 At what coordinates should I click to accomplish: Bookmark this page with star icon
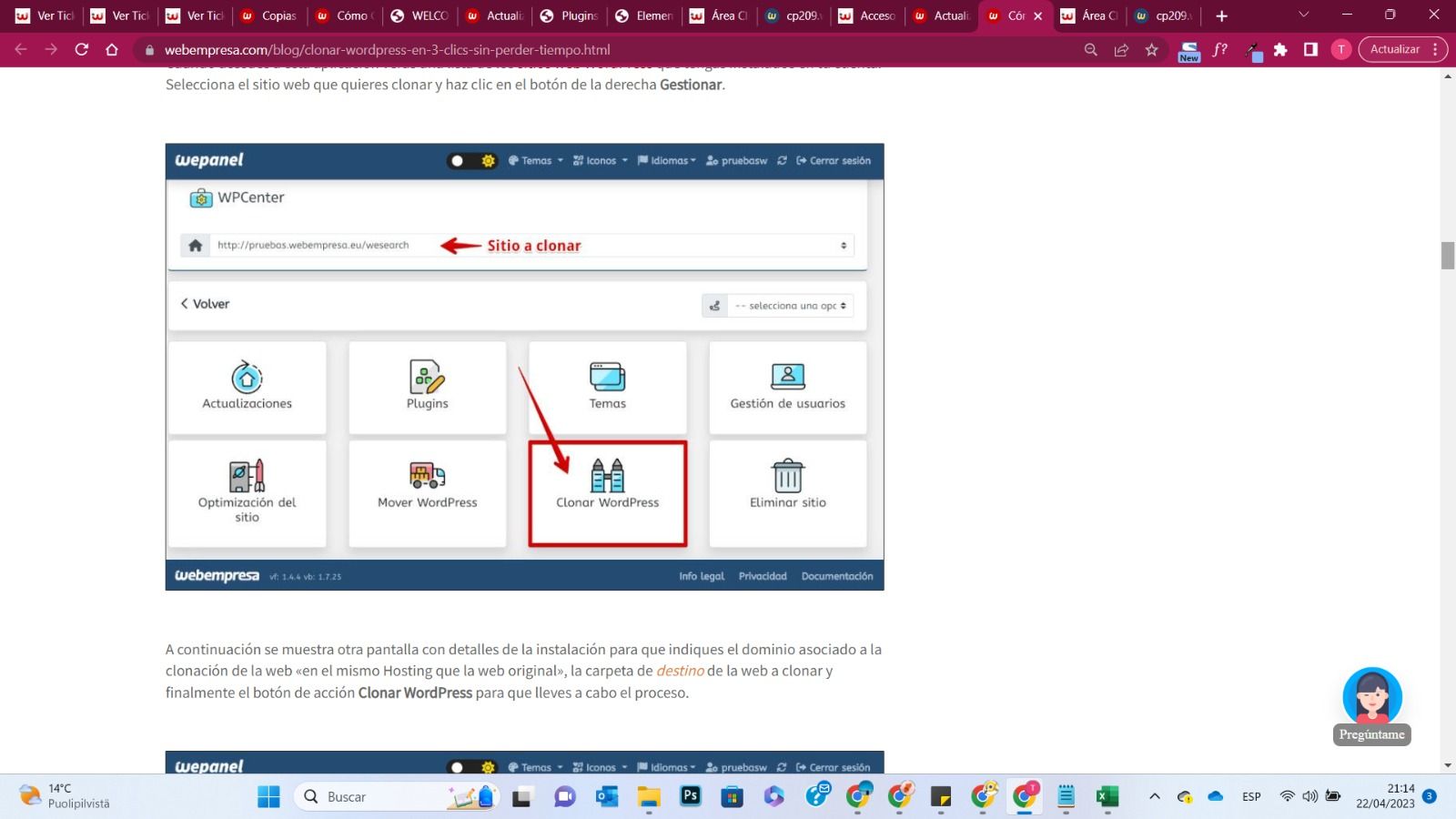pos(1151,50)
